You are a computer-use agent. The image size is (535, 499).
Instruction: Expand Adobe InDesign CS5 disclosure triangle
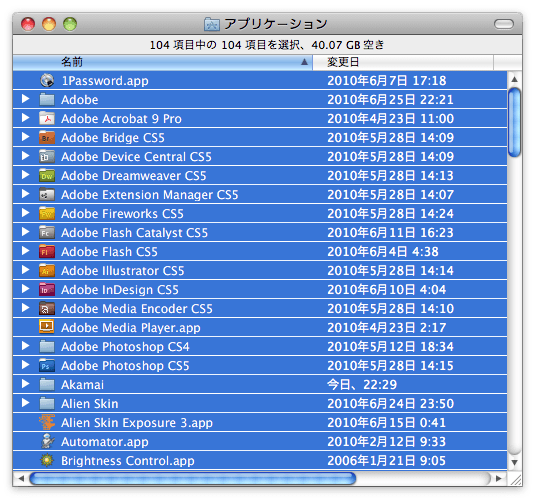click(x=25, y=289)
